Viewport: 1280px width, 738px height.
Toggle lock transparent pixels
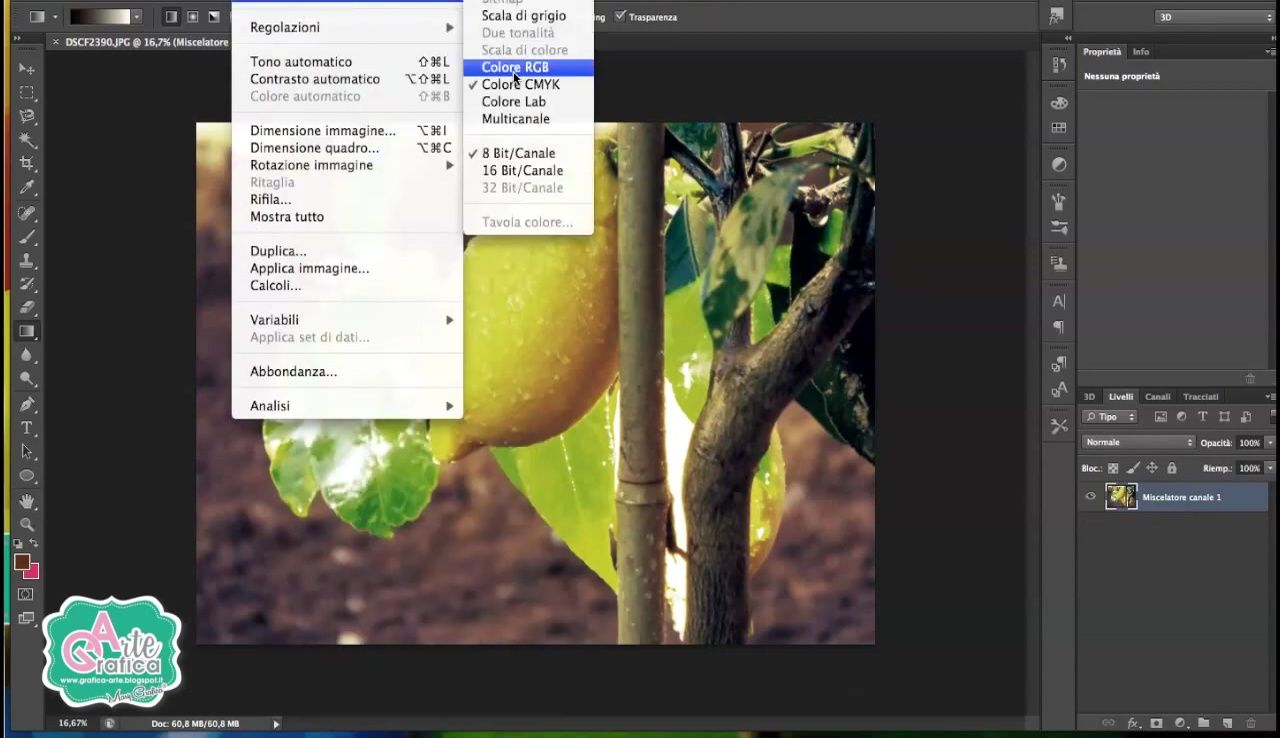pyautogui.click(x=1113, y=468)
